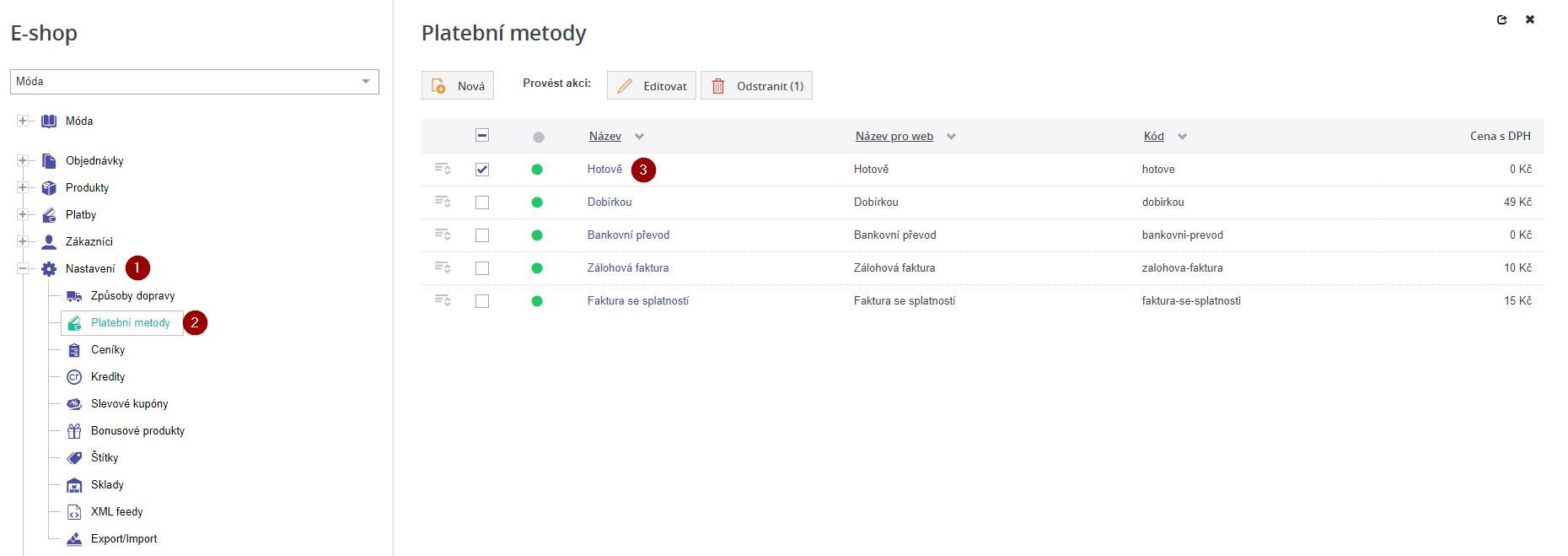Collapse the Nastavení tree node
Image resolution: width=1568 pixels, height=556 pixels.
pos(23,268)
